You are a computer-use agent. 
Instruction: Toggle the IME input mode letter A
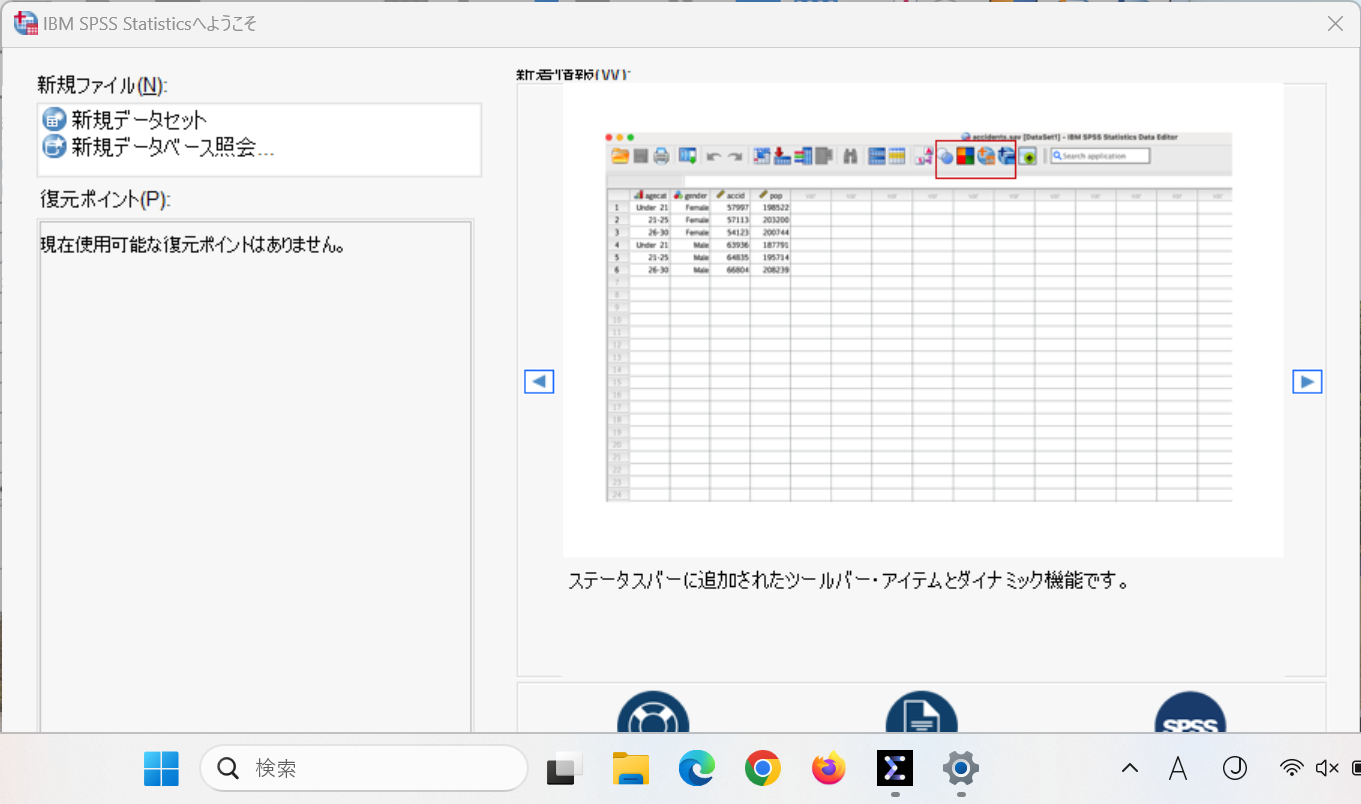1179,769
